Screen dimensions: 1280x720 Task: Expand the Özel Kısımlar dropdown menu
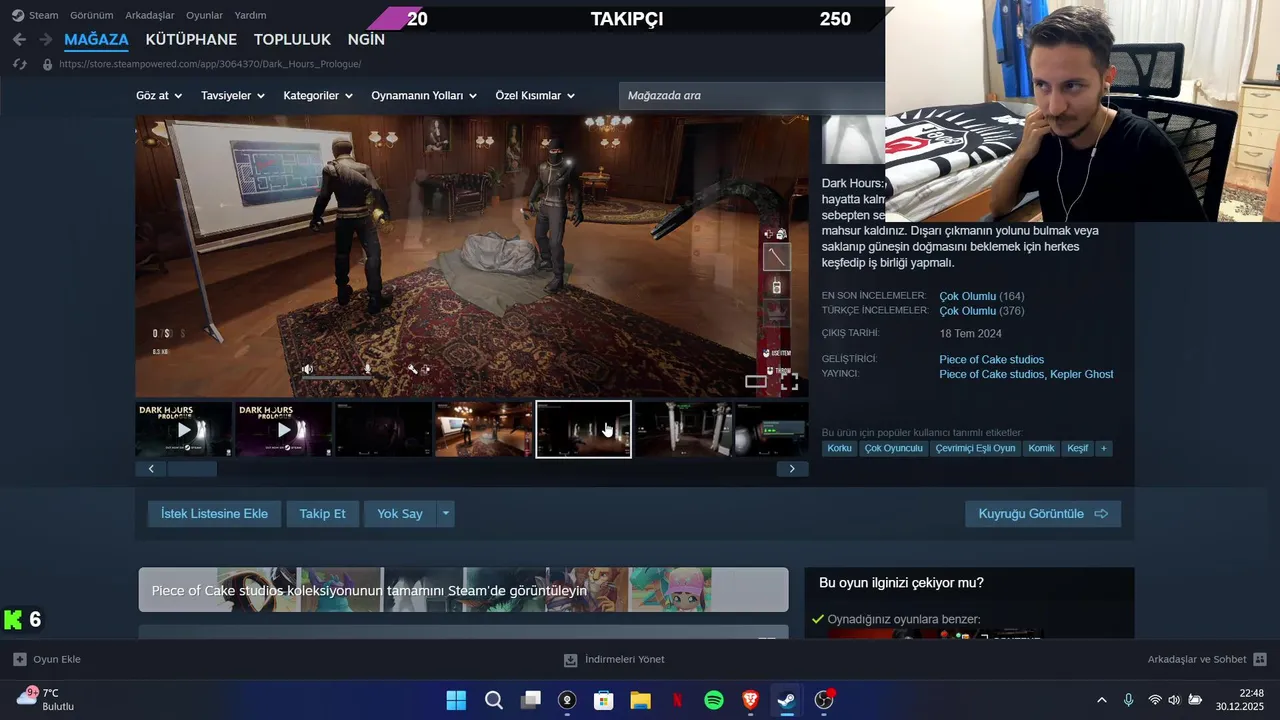click(x=535, y=96)
